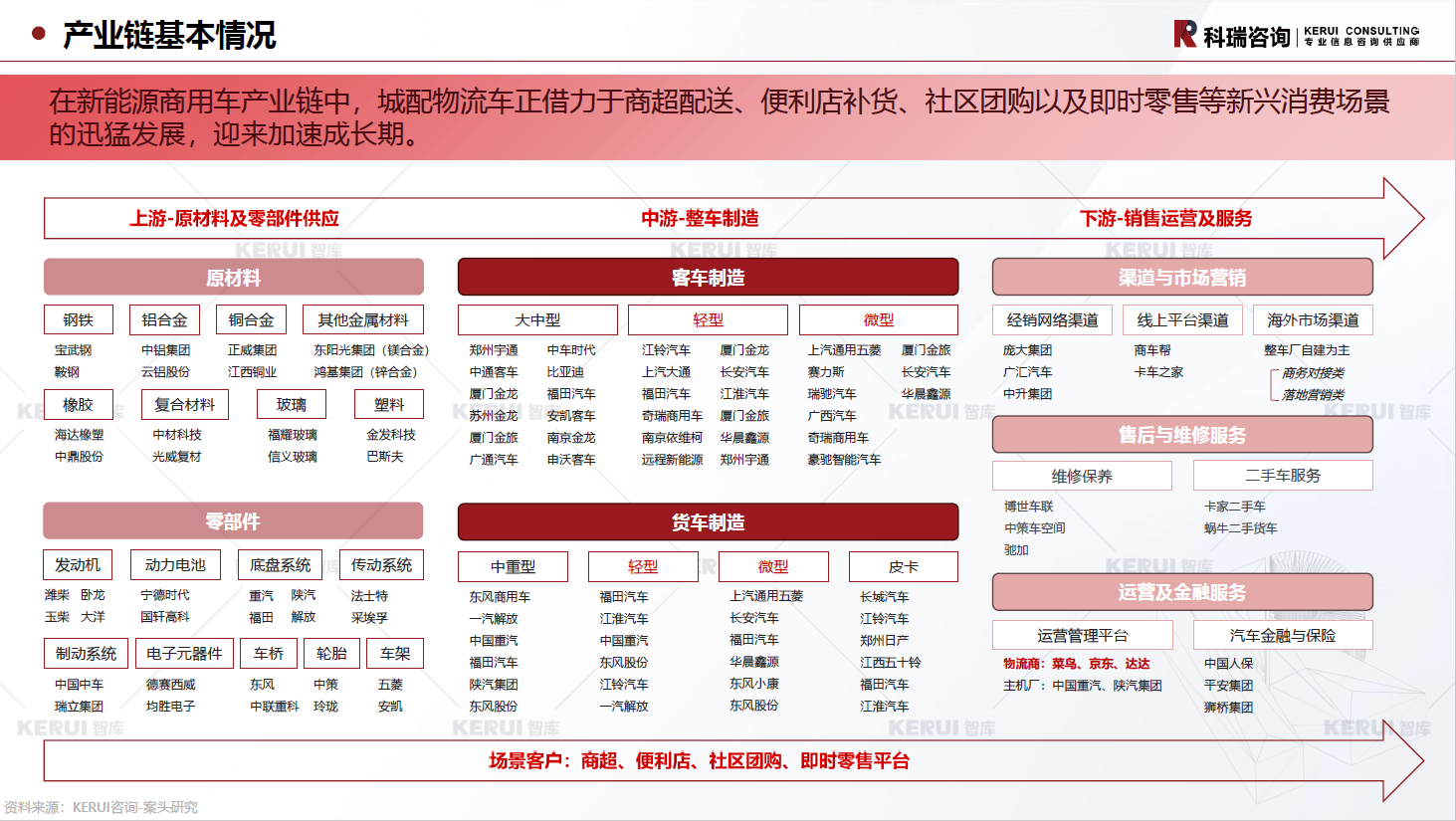Click the 二手车服务 box
Screen dimensions: 1456x821
tap(1284, 476)
